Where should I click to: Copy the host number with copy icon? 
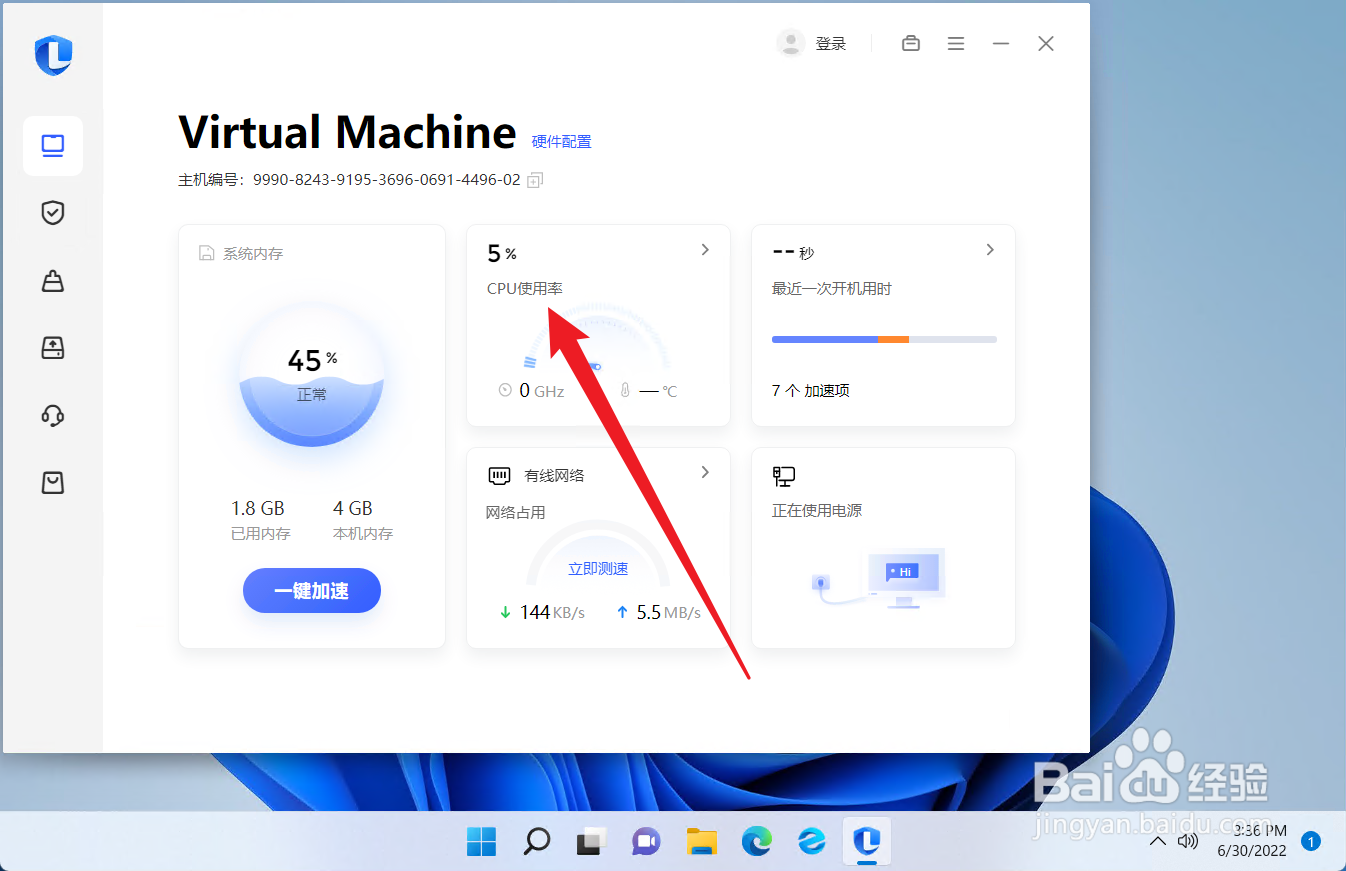535,180
